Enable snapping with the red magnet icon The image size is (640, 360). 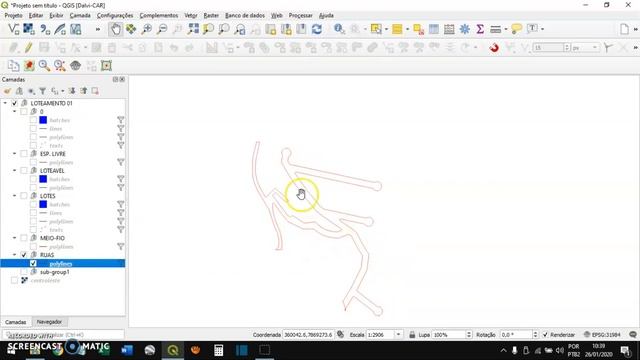494,48
